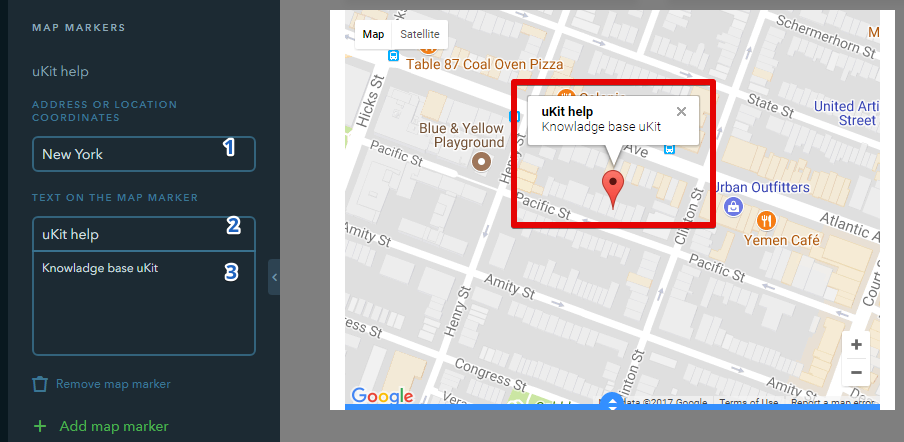Zoom out with the map minus button
Viewport: 904px width, 442px height.
856,372
